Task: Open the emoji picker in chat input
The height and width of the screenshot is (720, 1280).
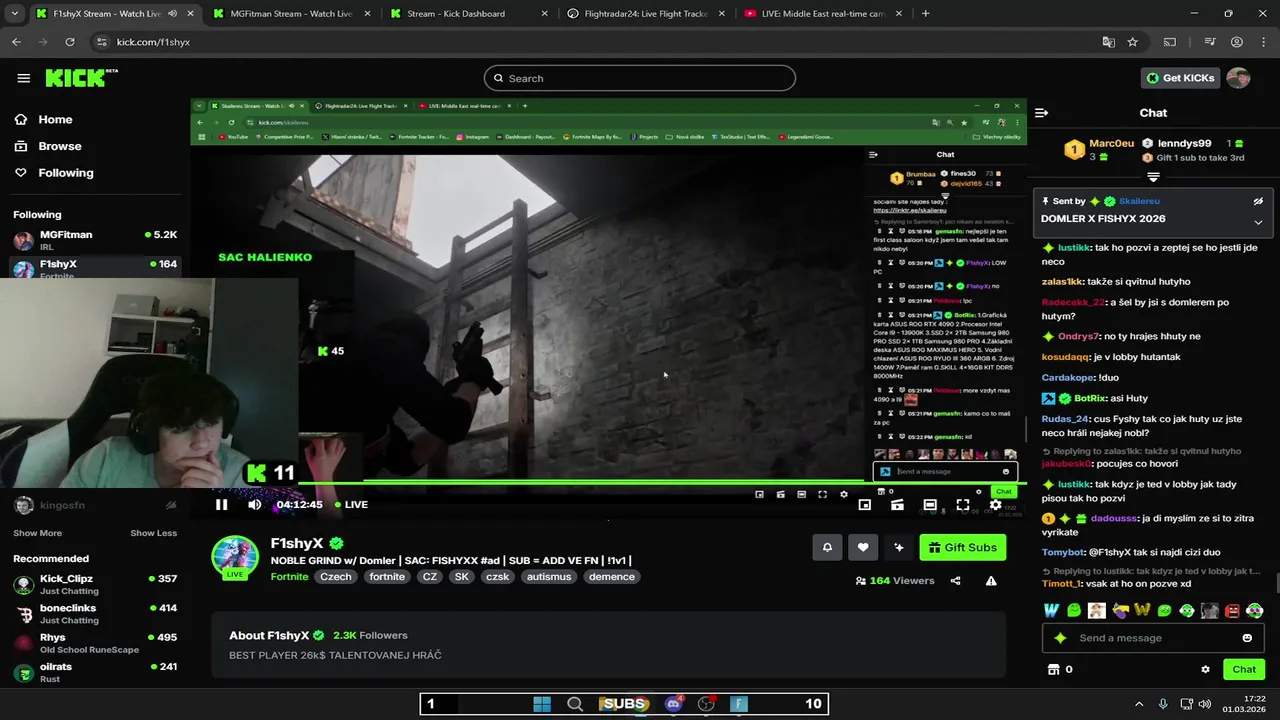Action: 1247,638
